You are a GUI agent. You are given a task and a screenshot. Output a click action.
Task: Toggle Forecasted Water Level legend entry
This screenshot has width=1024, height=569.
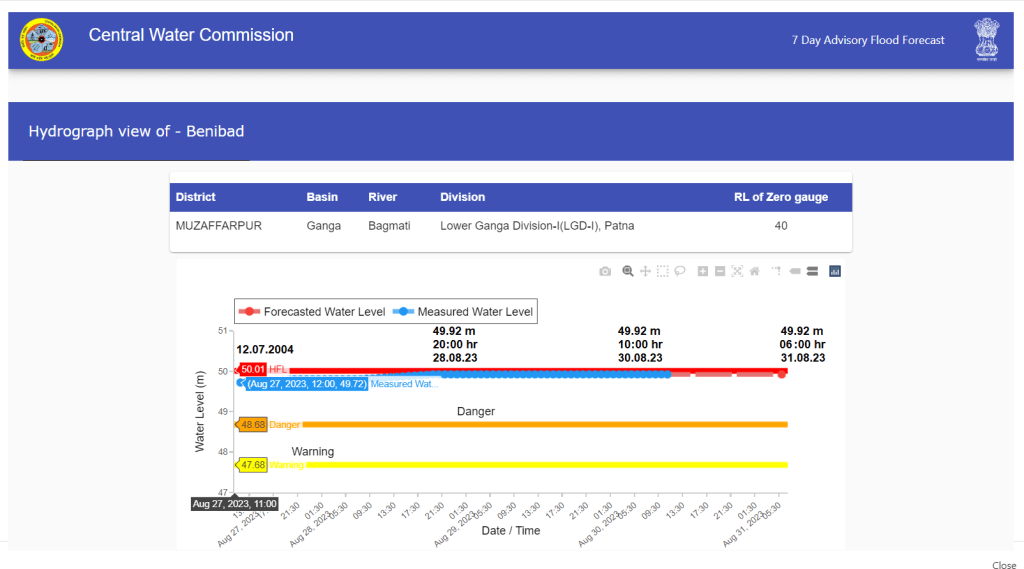pyautogui.click(x=313, y=312)
